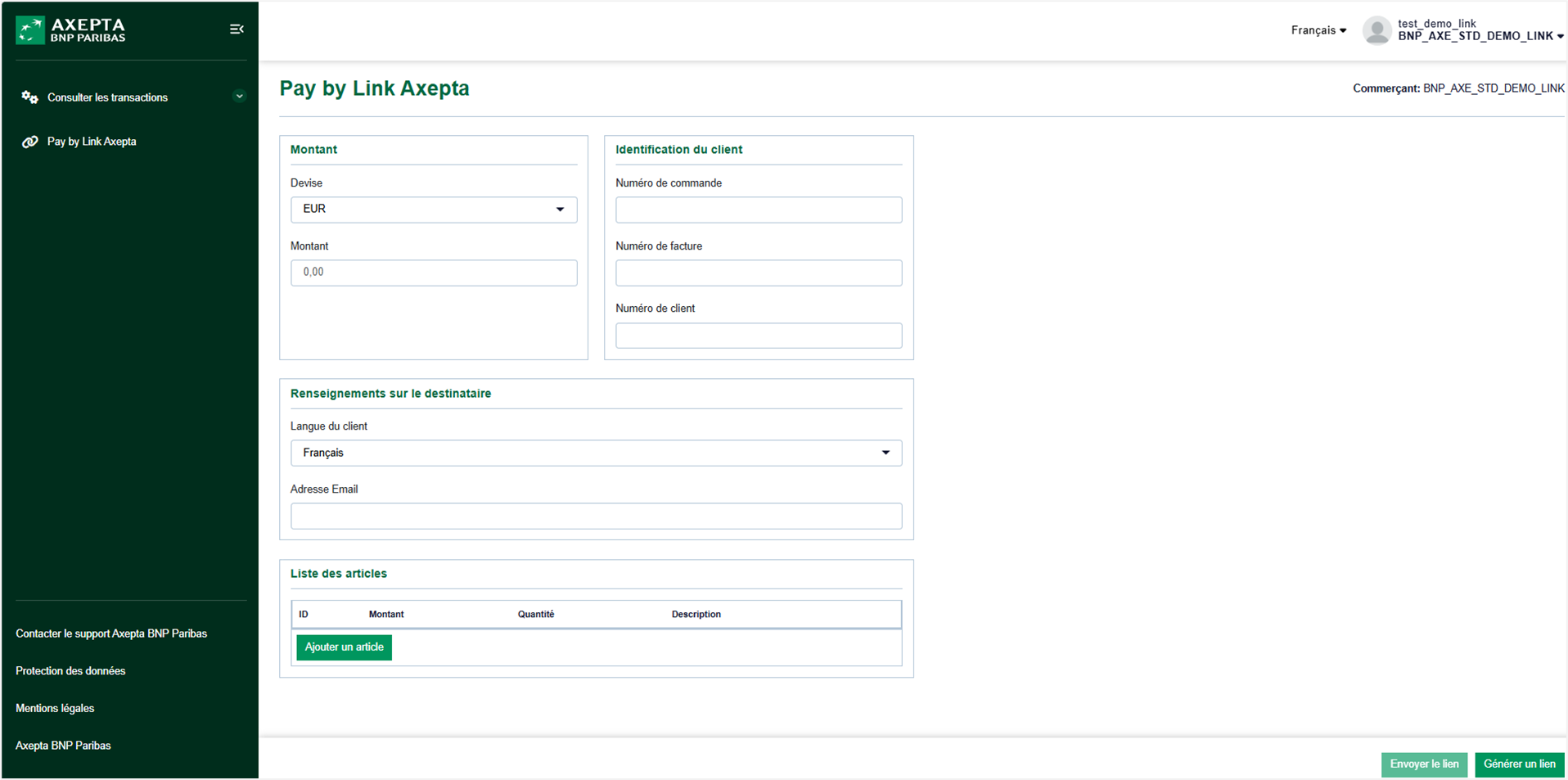This screenshot has height=780, width=1568.
Task: Open the Français language selector in the header
Action: pyautogui.click(x=1318, y=30)
